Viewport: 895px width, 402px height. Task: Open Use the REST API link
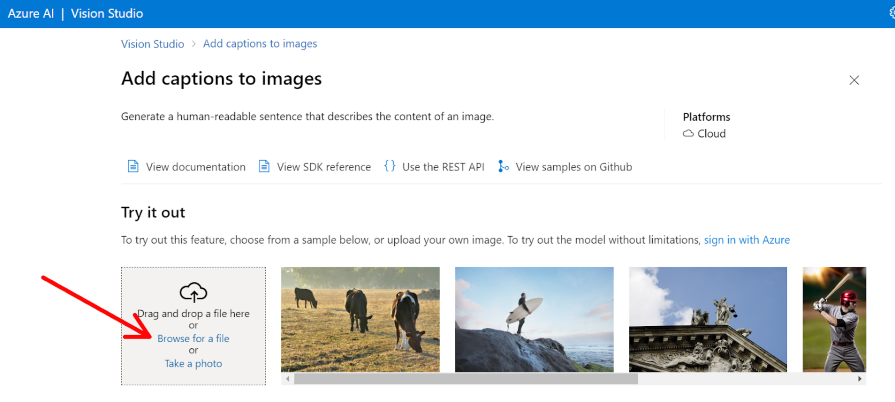coord(443,167)
